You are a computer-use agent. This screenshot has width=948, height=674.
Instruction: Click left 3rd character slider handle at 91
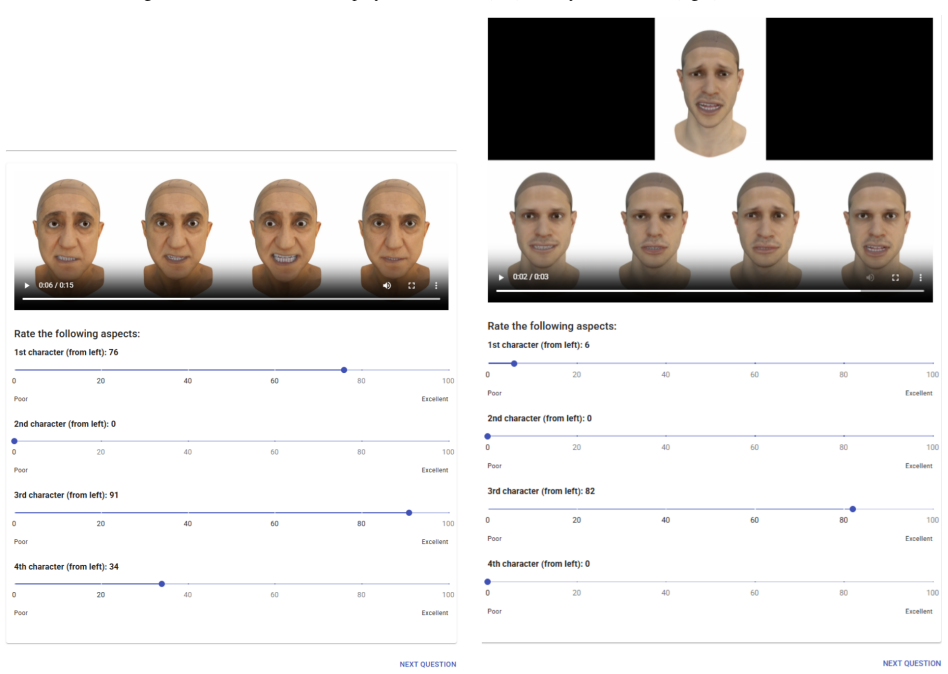click(409, 513)
